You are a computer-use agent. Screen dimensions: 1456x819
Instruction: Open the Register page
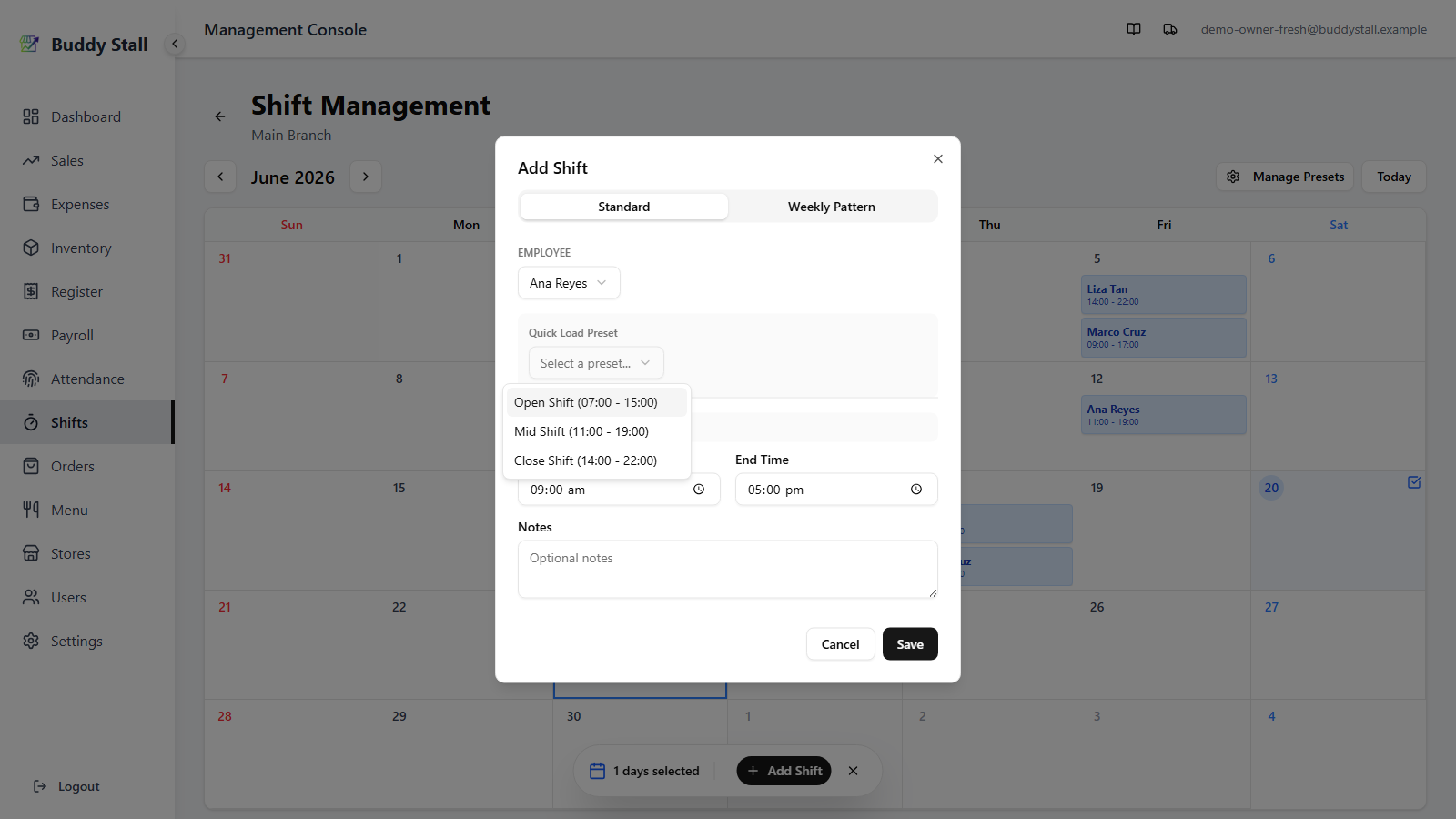tap(86, 291)
